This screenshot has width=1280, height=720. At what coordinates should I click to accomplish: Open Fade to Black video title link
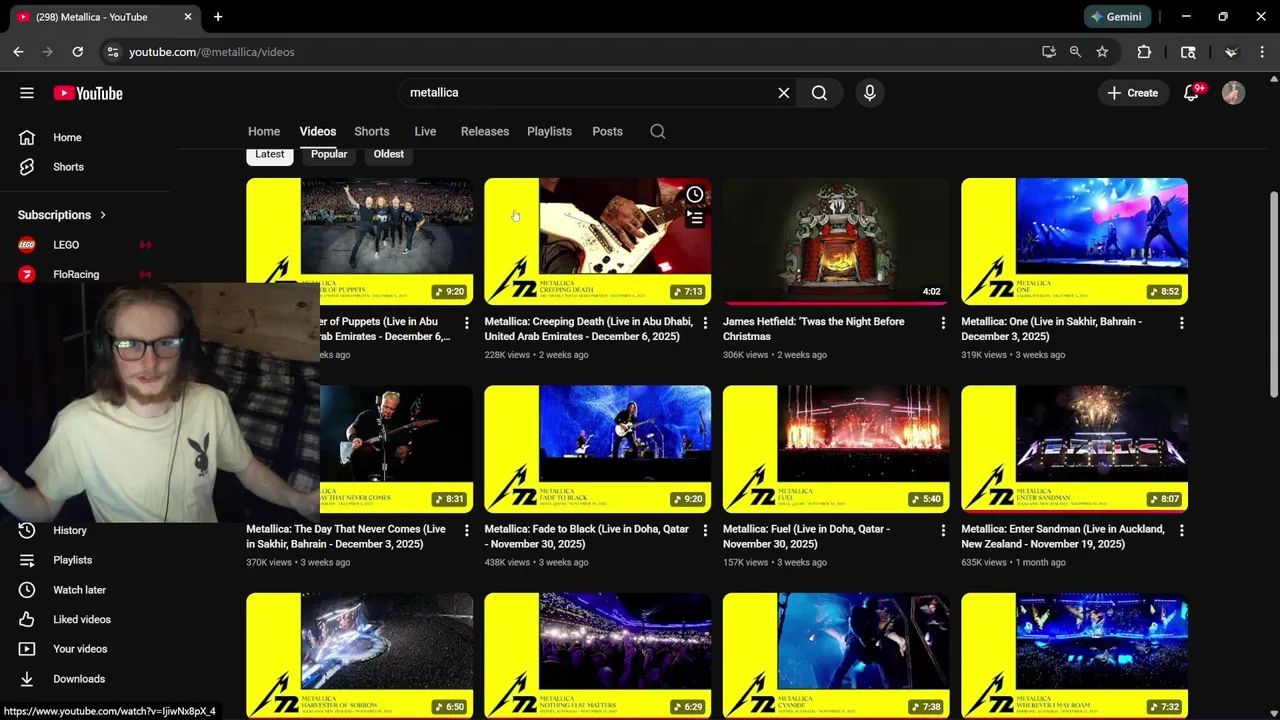point(587,537)
